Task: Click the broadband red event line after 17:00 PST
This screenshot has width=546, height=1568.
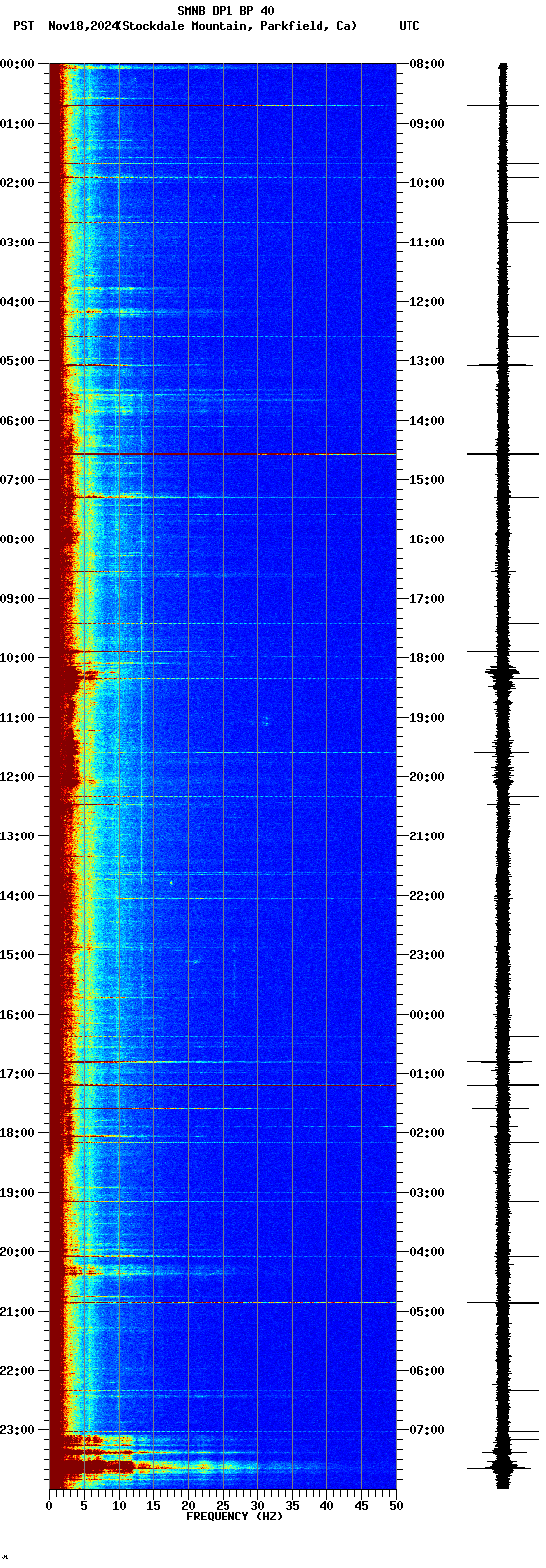Action: (223, 1086)
